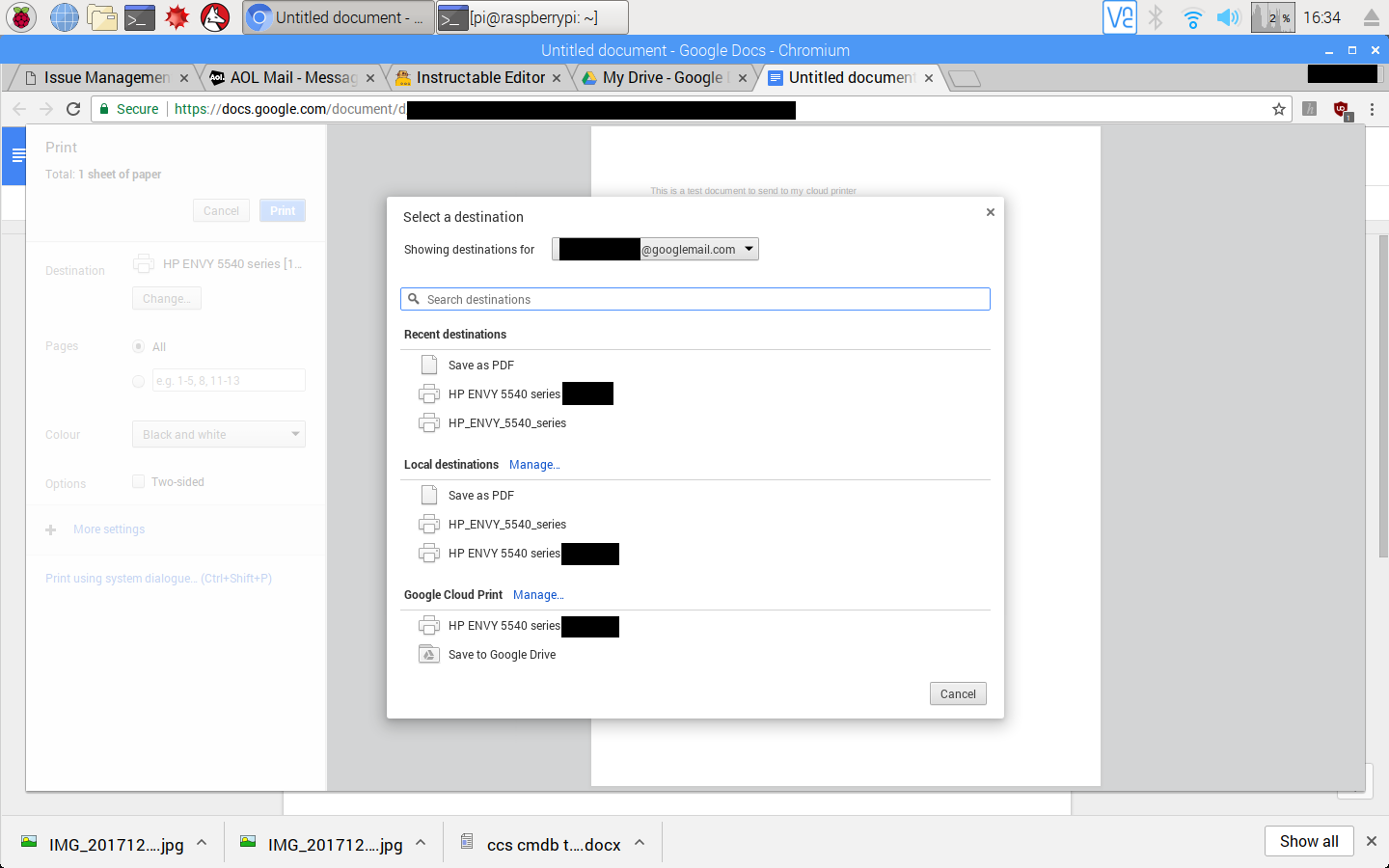Click the page range field e.g. 1-5, 8, 11-13
1389x868 pixels.
coord(230,380)
